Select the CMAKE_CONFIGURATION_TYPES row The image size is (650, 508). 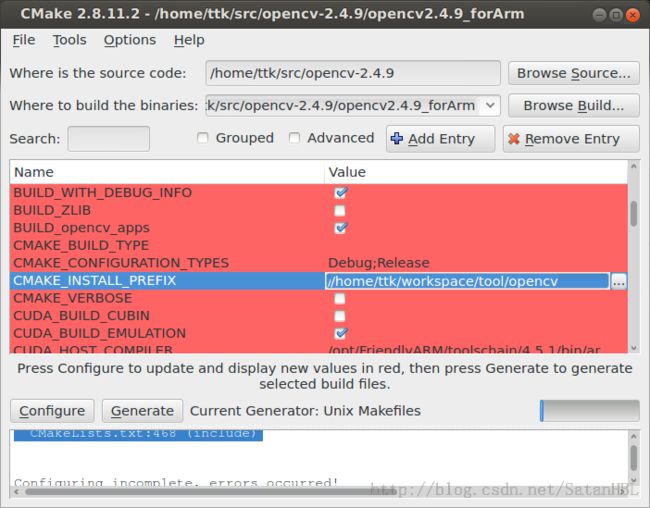click(318, 263)
